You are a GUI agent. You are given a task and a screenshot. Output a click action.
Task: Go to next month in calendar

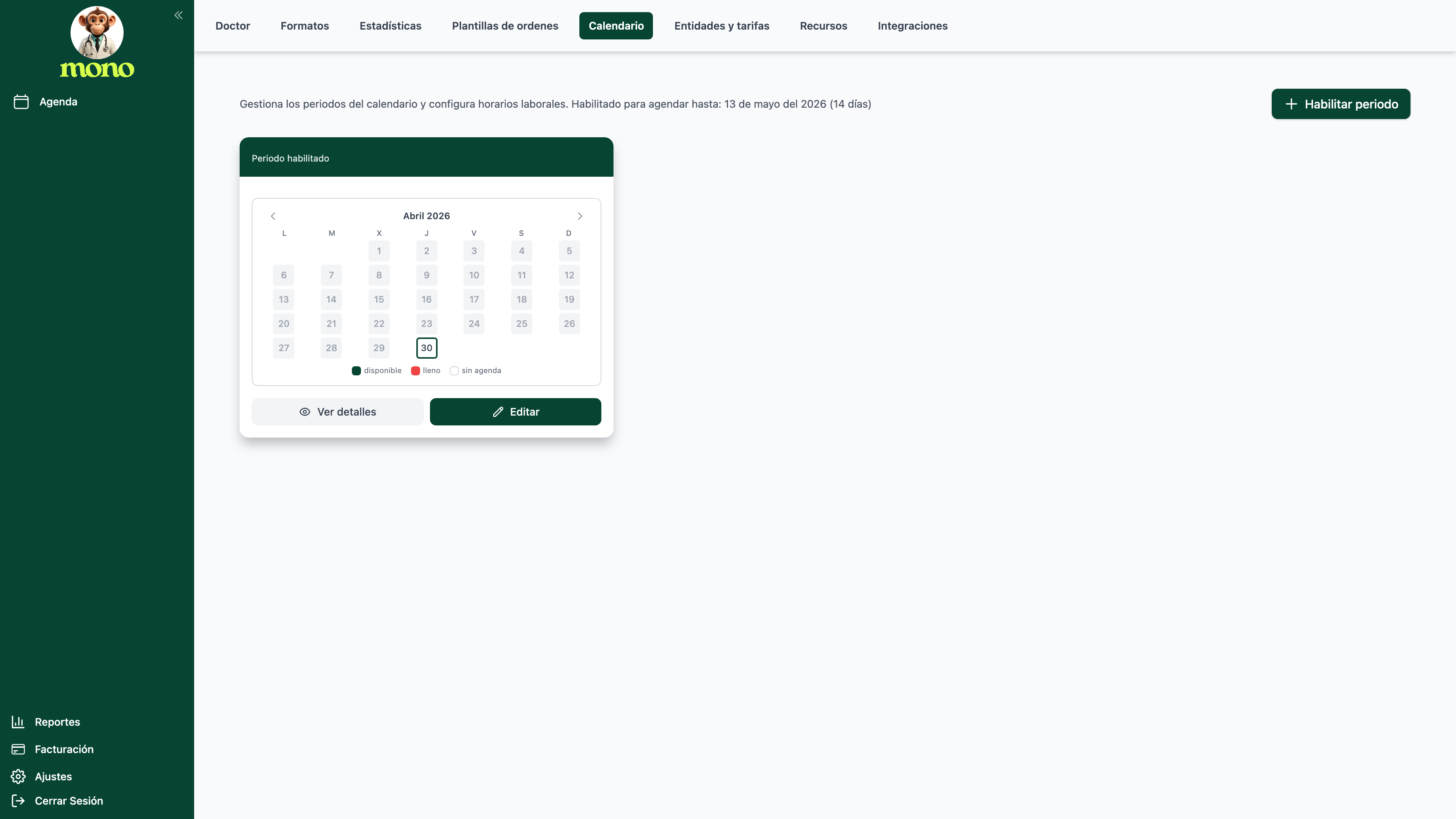[x=580, y=216]
